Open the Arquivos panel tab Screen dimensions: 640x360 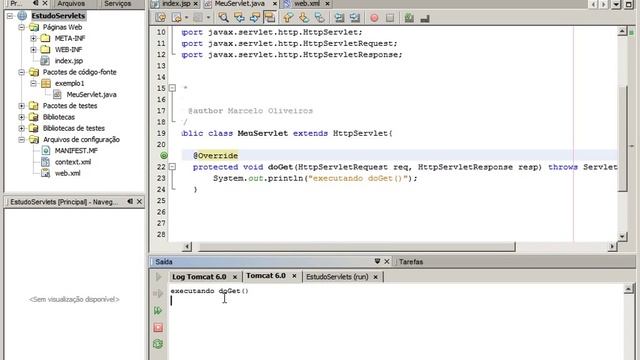click(71, 3)
